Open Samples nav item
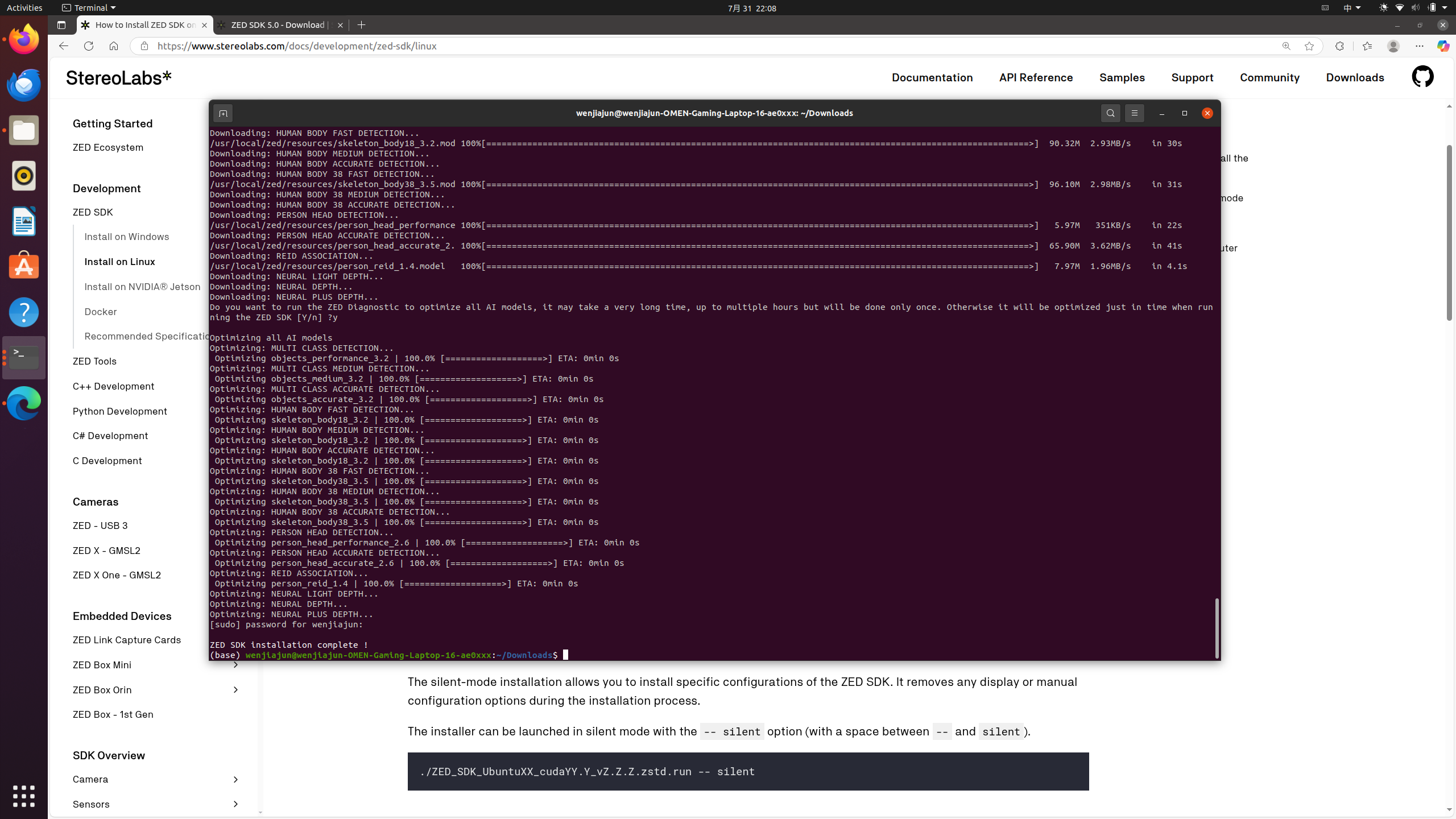1456x819 pixels. click(1122, 77)
